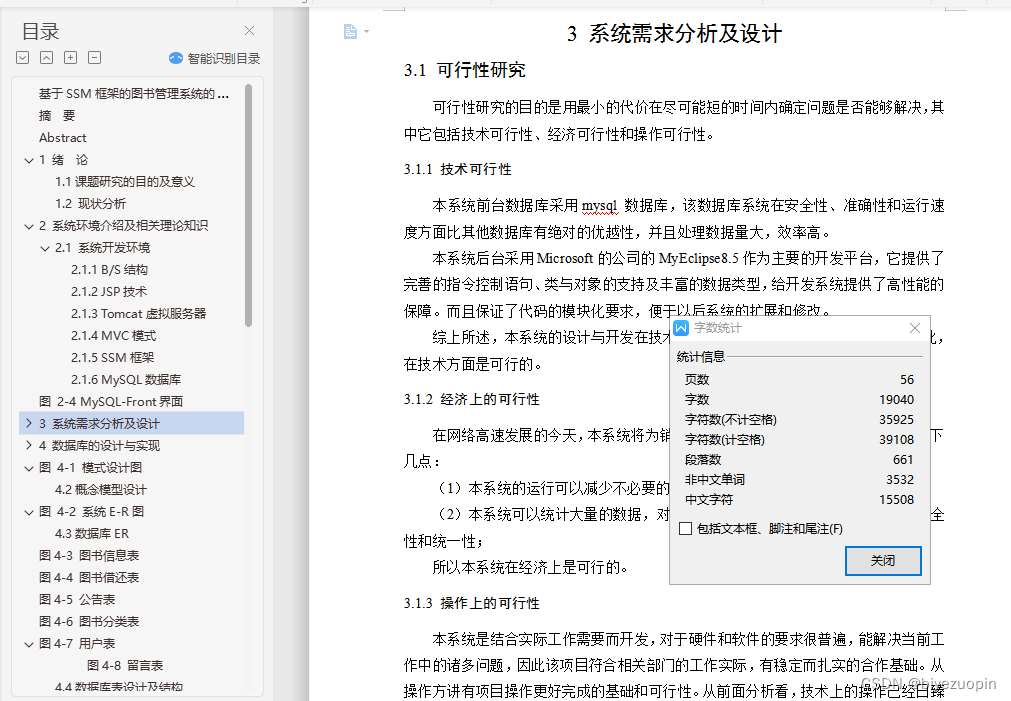
Task: Open 智能识别目录 smart TOC recognition
Action: click(215, 58)
